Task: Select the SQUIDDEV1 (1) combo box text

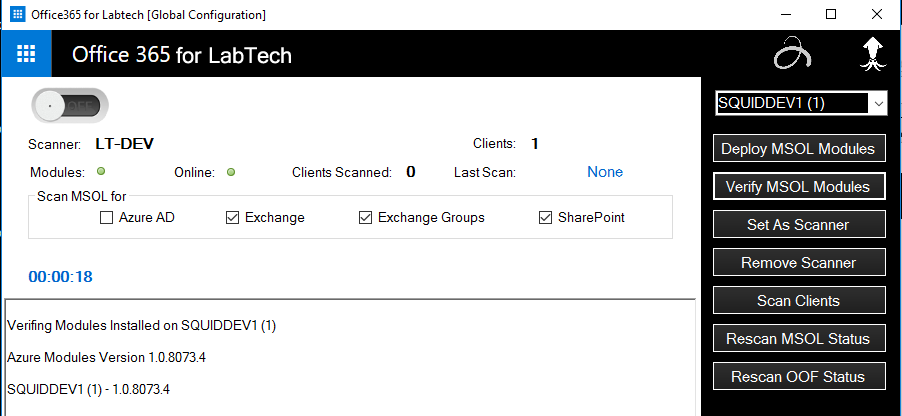Action: [792, 104]
